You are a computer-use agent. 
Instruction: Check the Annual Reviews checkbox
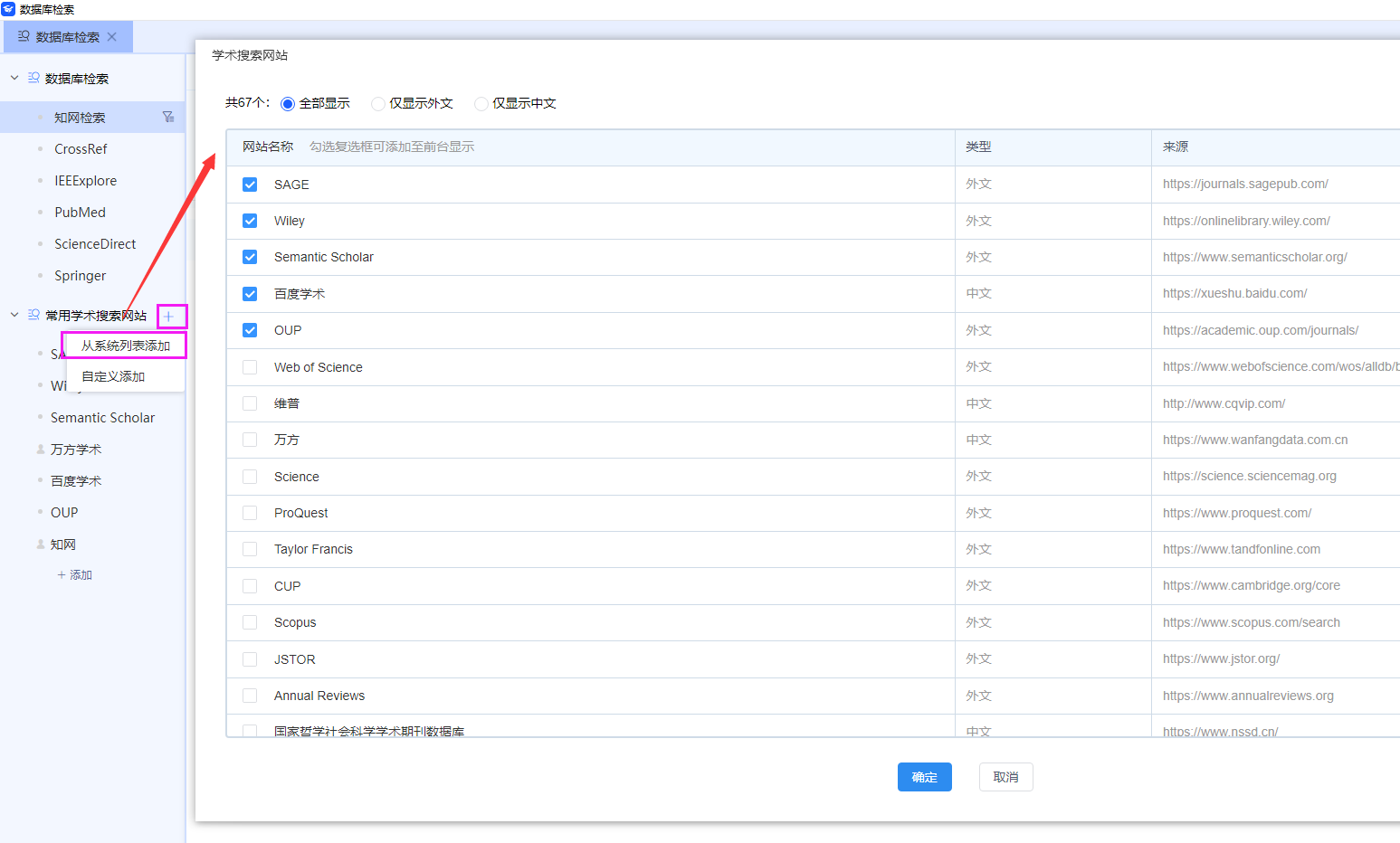pos(250,696)
